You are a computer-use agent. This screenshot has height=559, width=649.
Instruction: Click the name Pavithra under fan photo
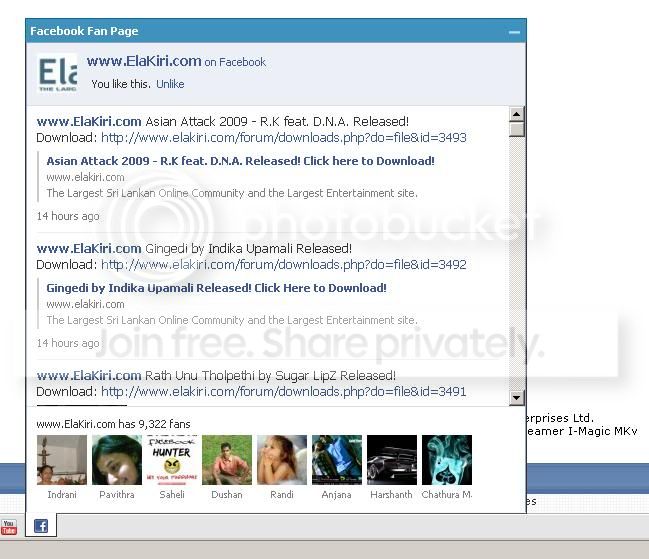(x=117, y=494)
